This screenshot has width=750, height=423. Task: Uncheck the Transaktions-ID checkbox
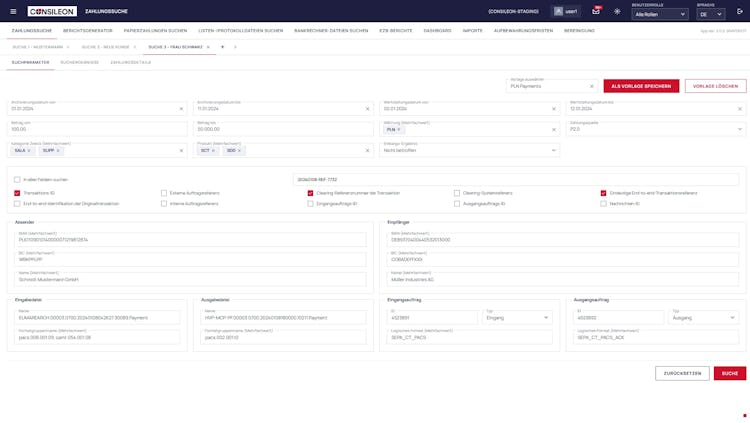click(17, 193)
